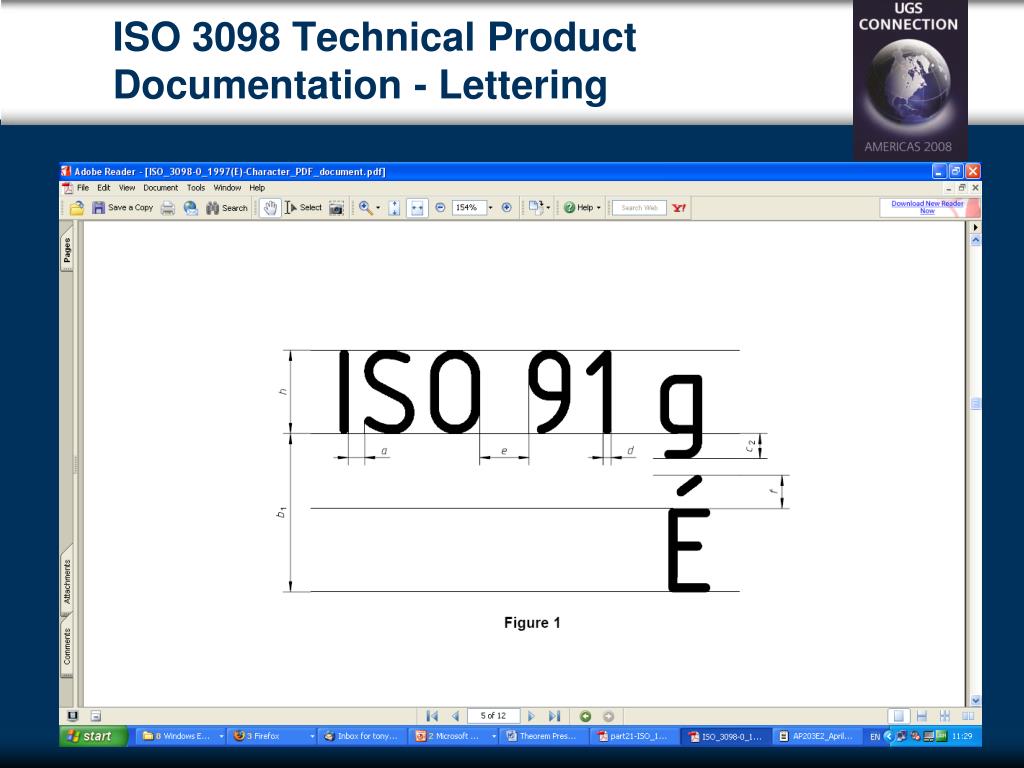
Task: Click the Snapshot camera tool
Action: 336,208
